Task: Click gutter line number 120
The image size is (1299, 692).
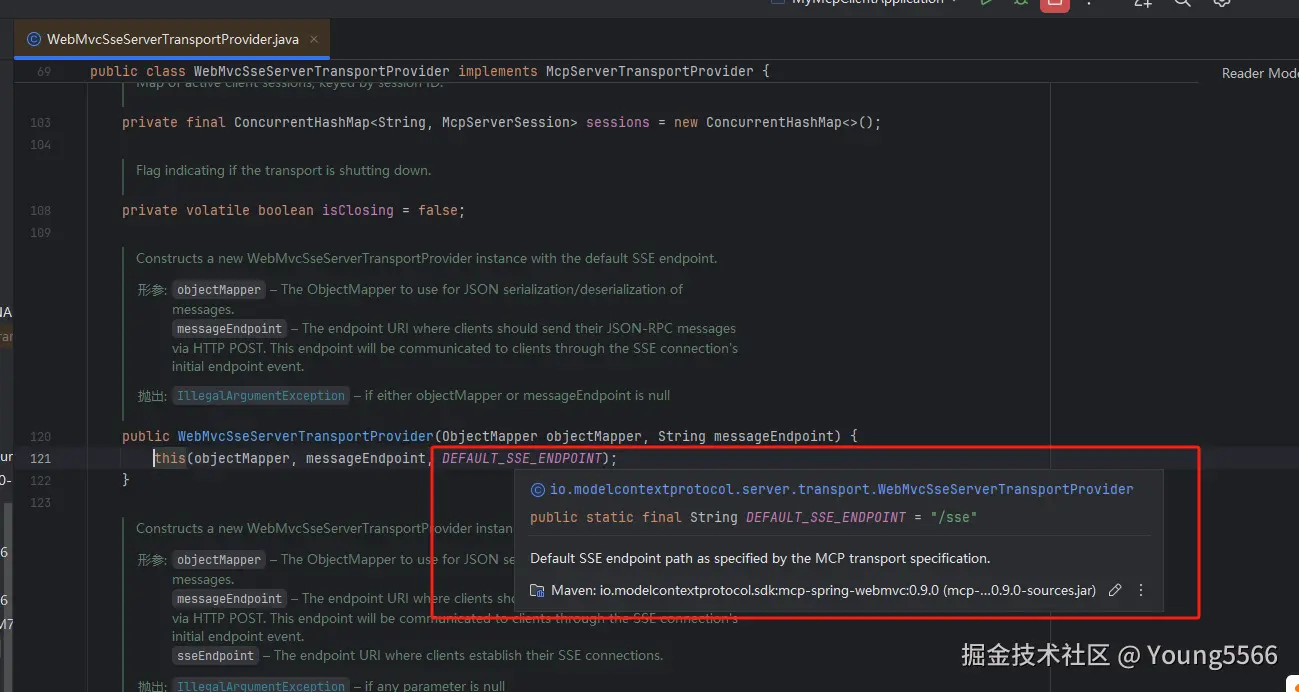Action: (x=40, y=436)
